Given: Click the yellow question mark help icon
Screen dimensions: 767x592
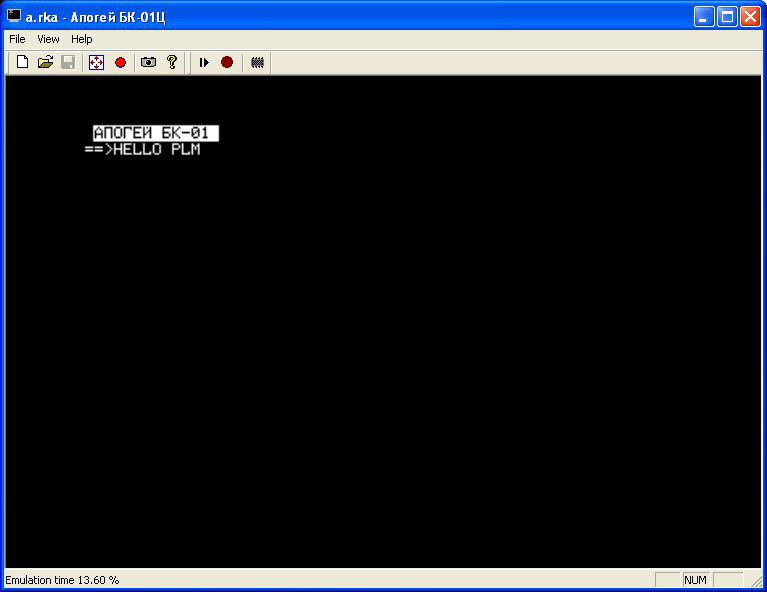Looking at the screenshot, I should [x=172, y=62].
